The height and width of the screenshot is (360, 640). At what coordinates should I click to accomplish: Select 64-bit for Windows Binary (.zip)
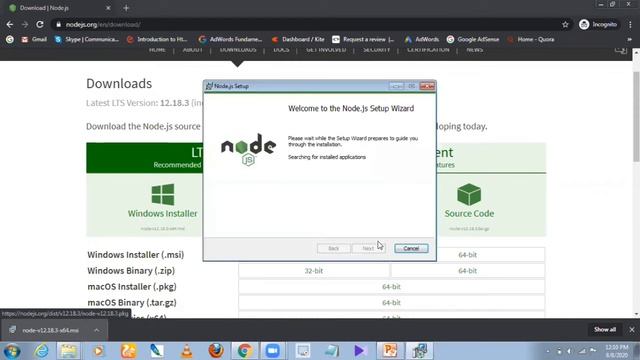467,271
